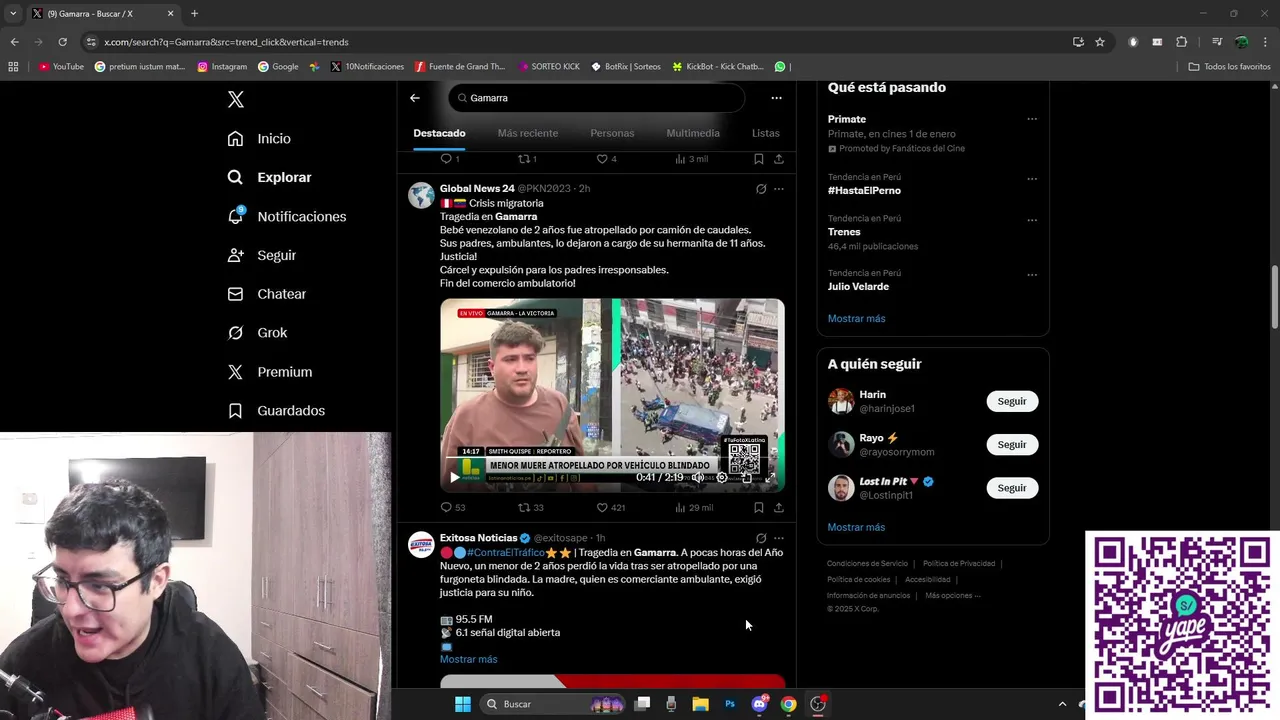The image size is (1280, 720).
Task: Reply to the Global News 24 post
Action: point(452,507)
